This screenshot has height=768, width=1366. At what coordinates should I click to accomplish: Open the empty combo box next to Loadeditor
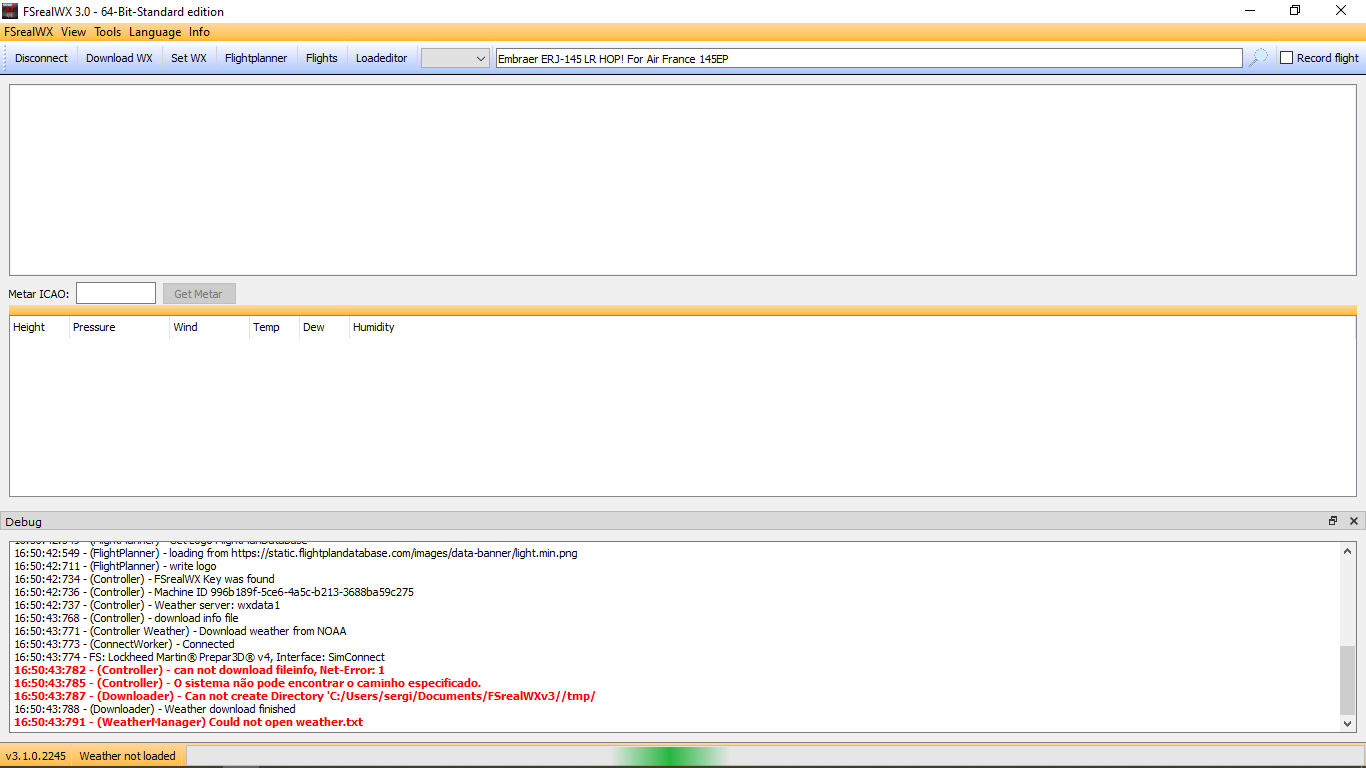tap(455, 58)
